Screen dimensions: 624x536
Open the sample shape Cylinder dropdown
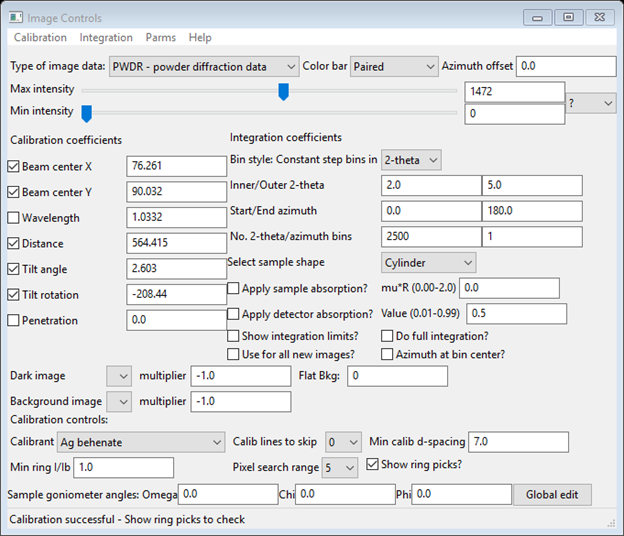429,263
